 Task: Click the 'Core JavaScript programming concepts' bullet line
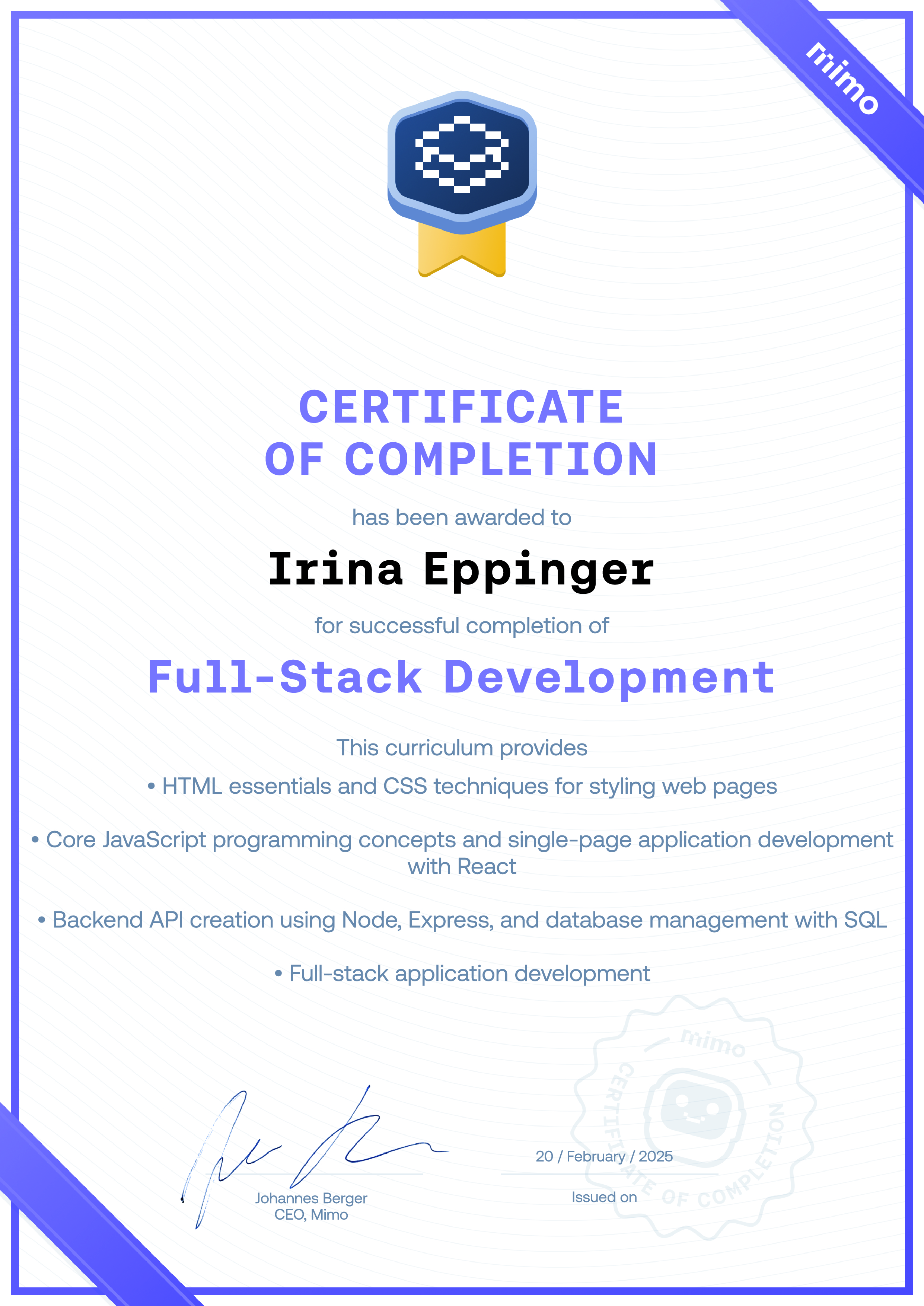462,840
